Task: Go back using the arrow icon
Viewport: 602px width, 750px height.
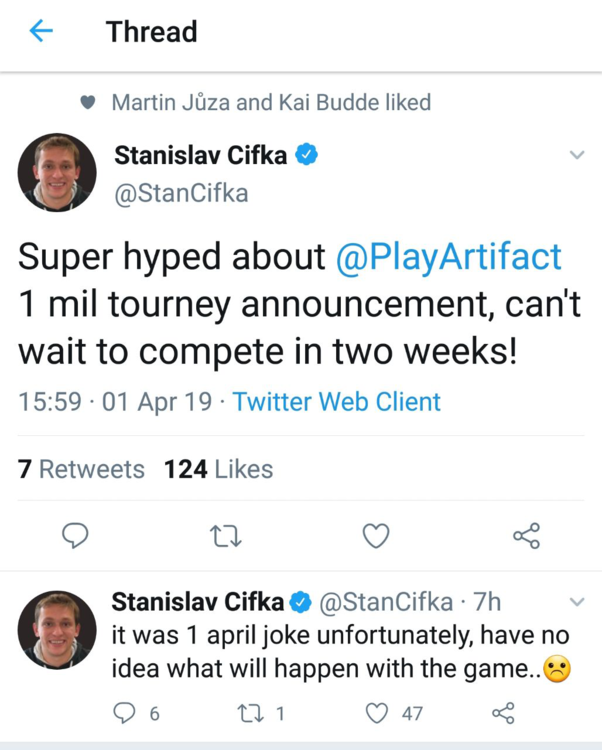Action: pos(41,32)
